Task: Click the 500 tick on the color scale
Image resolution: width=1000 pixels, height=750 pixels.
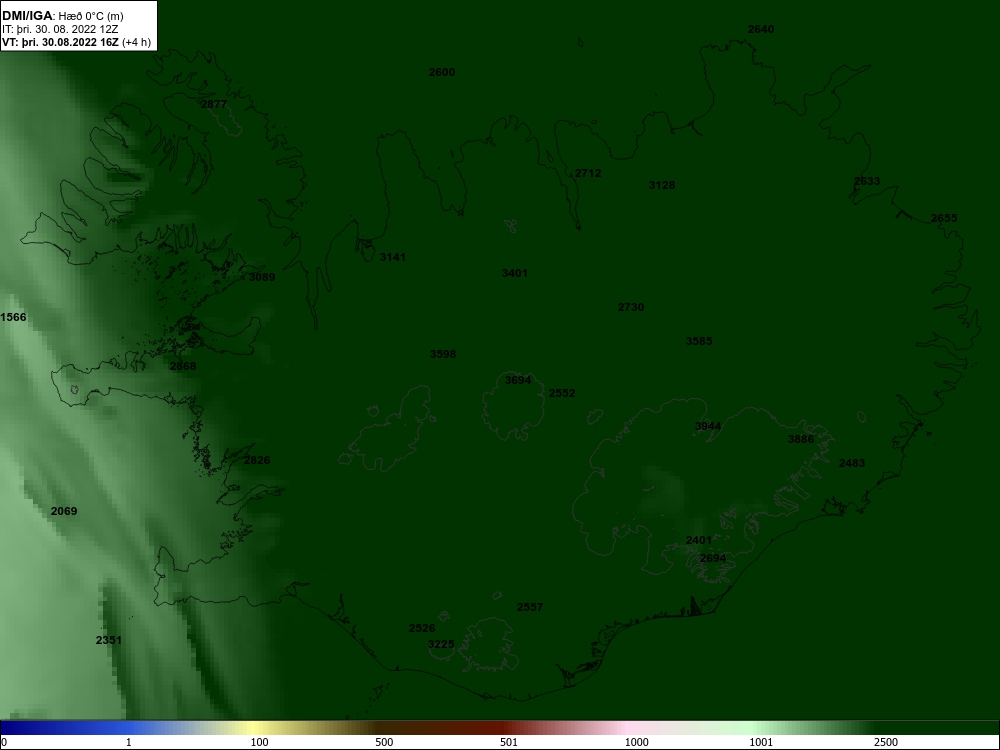Action: (x=384, y=742)
